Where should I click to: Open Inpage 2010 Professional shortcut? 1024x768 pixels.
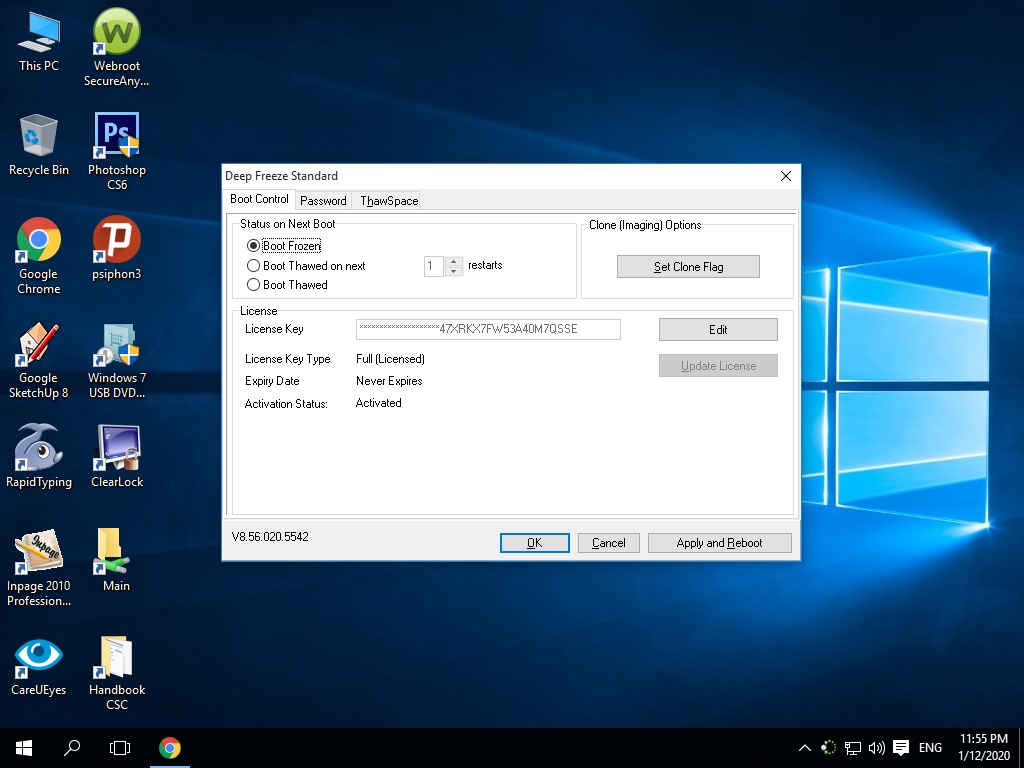point(39,568)
